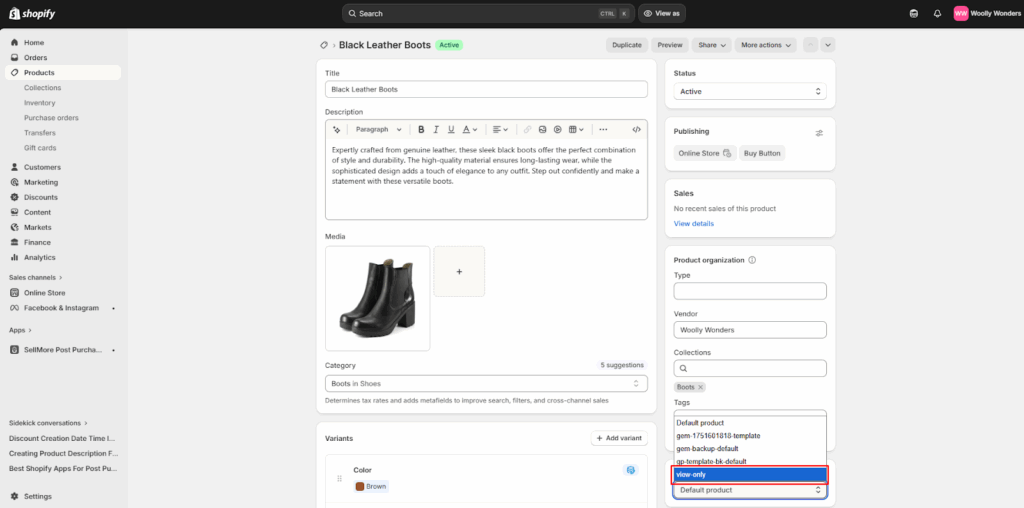Open the notifications bell
The width and height of the screenshot is (1024, 508).
[937, 13]
